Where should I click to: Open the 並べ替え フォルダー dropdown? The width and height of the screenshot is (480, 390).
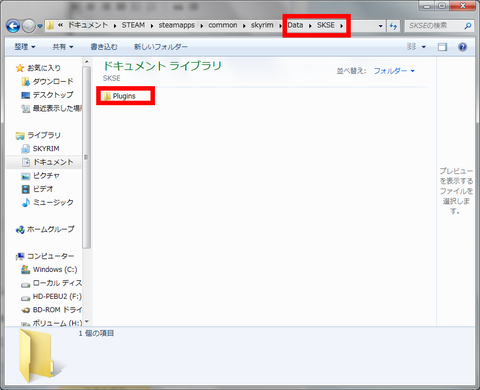pyautogui.click(x=394, y=71)
